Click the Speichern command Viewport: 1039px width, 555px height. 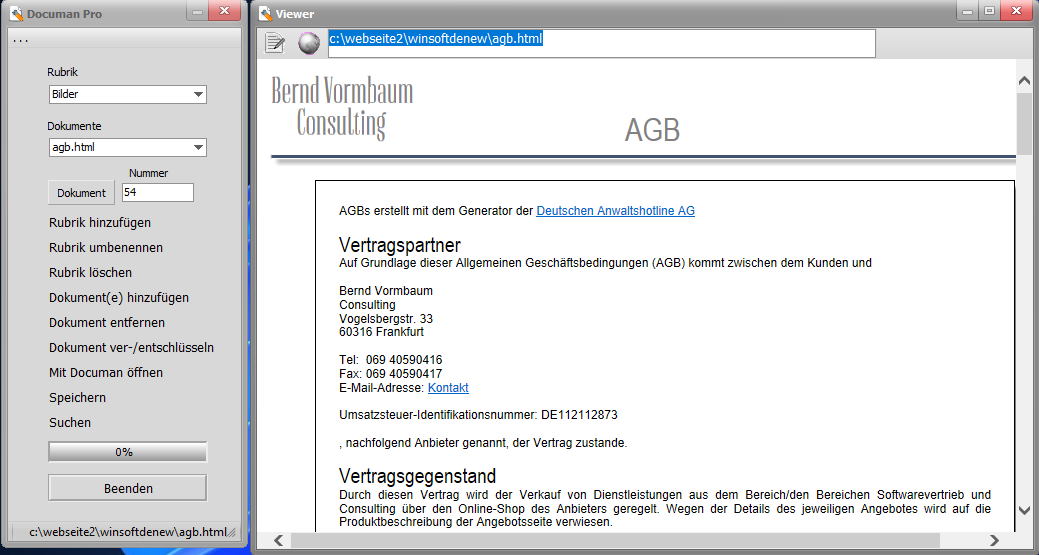click(78, 397)
